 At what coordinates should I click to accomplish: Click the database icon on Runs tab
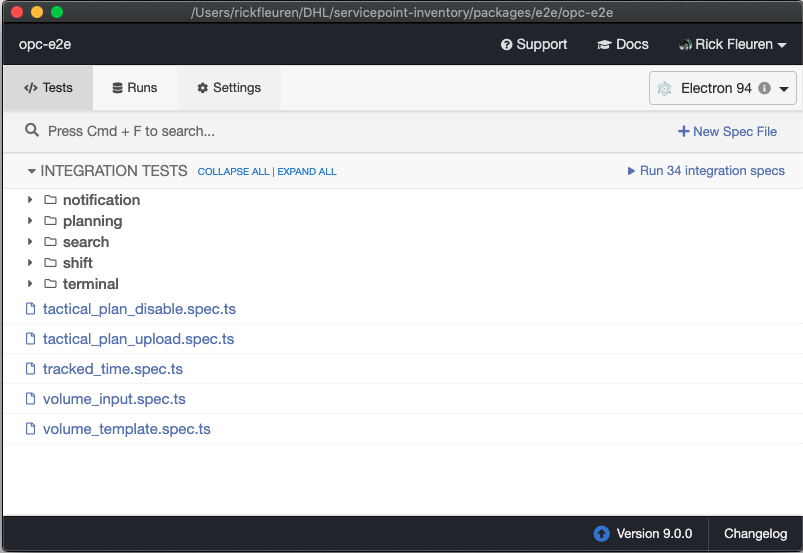coord(117,88)
